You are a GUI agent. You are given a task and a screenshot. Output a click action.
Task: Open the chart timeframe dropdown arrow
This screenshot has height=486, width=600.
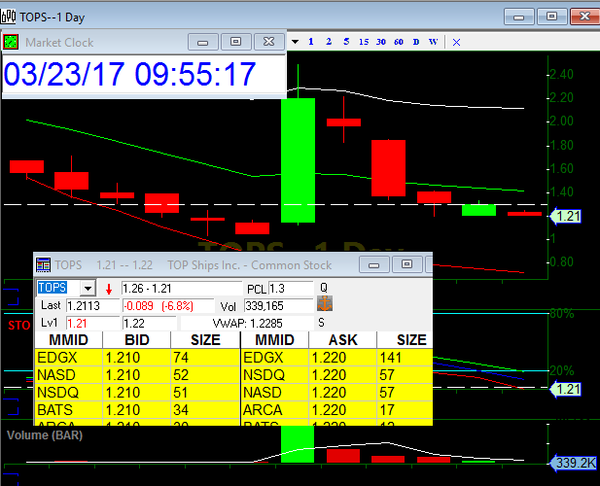296,42
